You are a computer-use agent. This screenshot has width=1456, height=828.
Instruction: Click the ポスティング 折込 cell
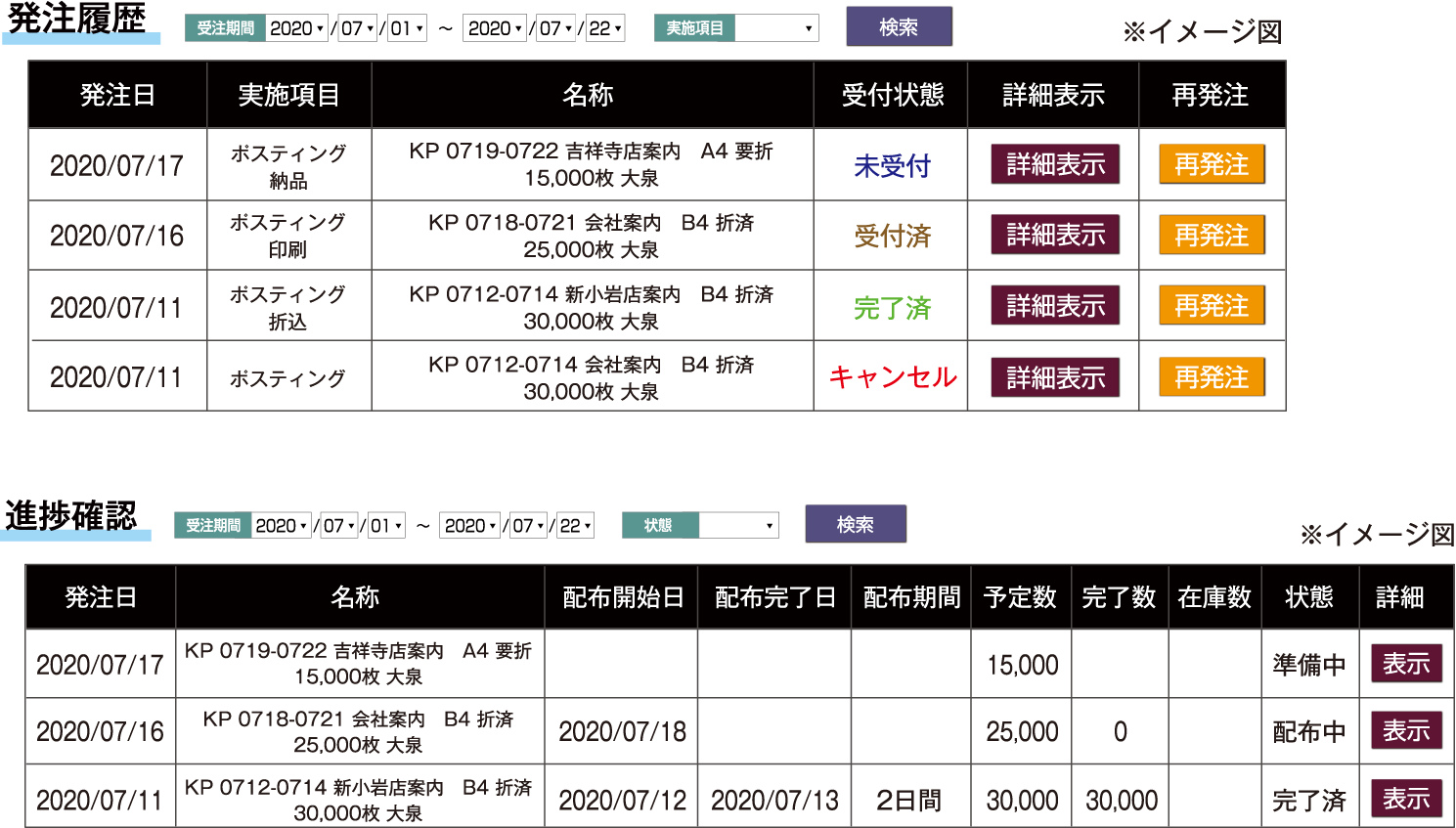(288, 307)
